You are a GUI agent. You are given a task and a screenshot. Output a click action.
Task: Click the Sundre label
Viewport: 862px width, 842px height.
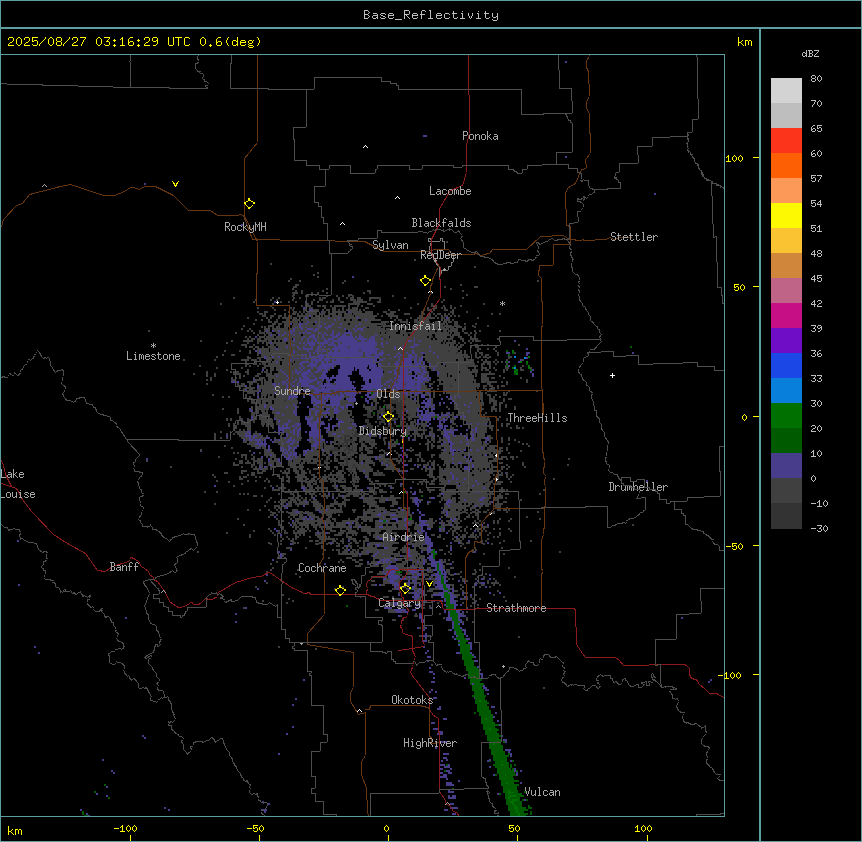click(292, 391)
